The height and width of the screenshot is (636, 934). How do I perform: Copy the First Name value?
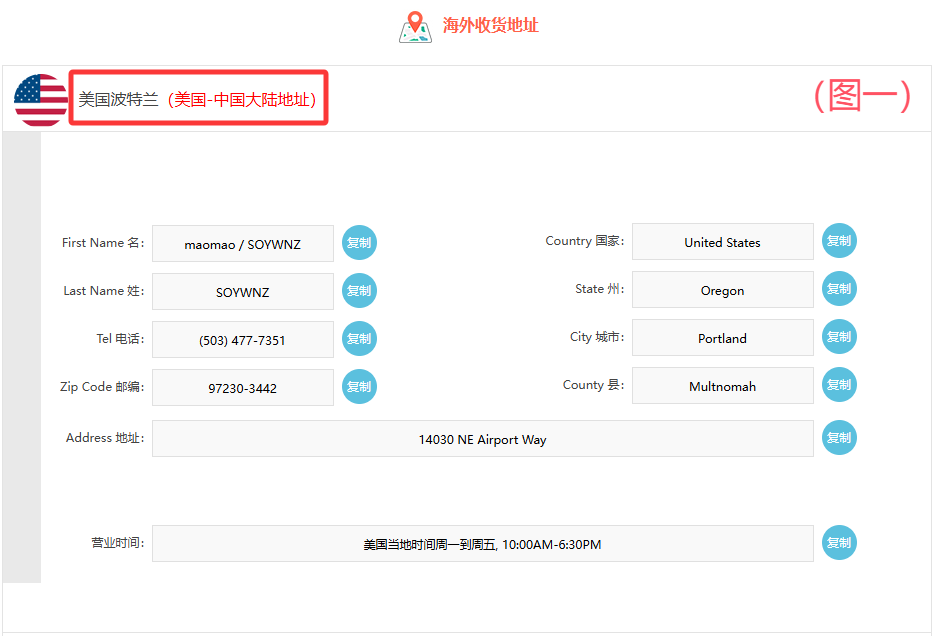pos(359,242)
